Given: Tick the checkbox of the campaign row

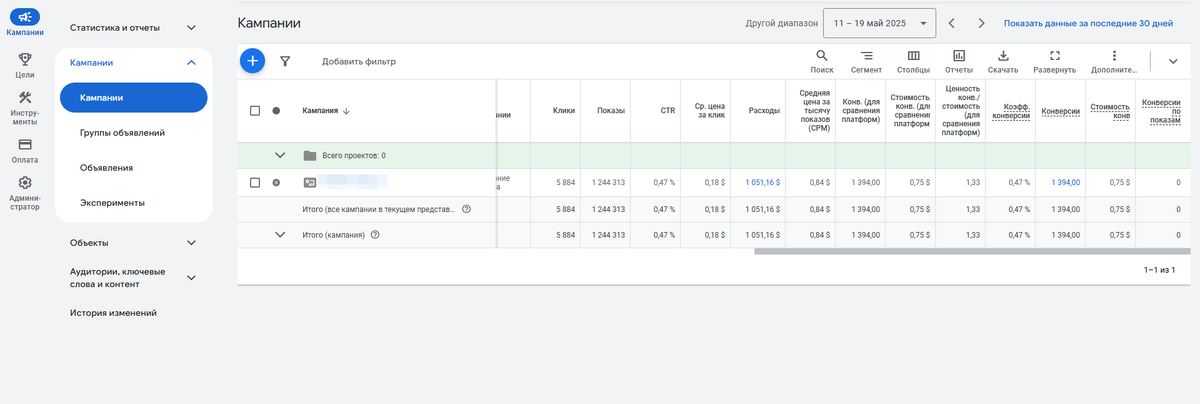Looking at the screenshot, I should click(255, 182).
